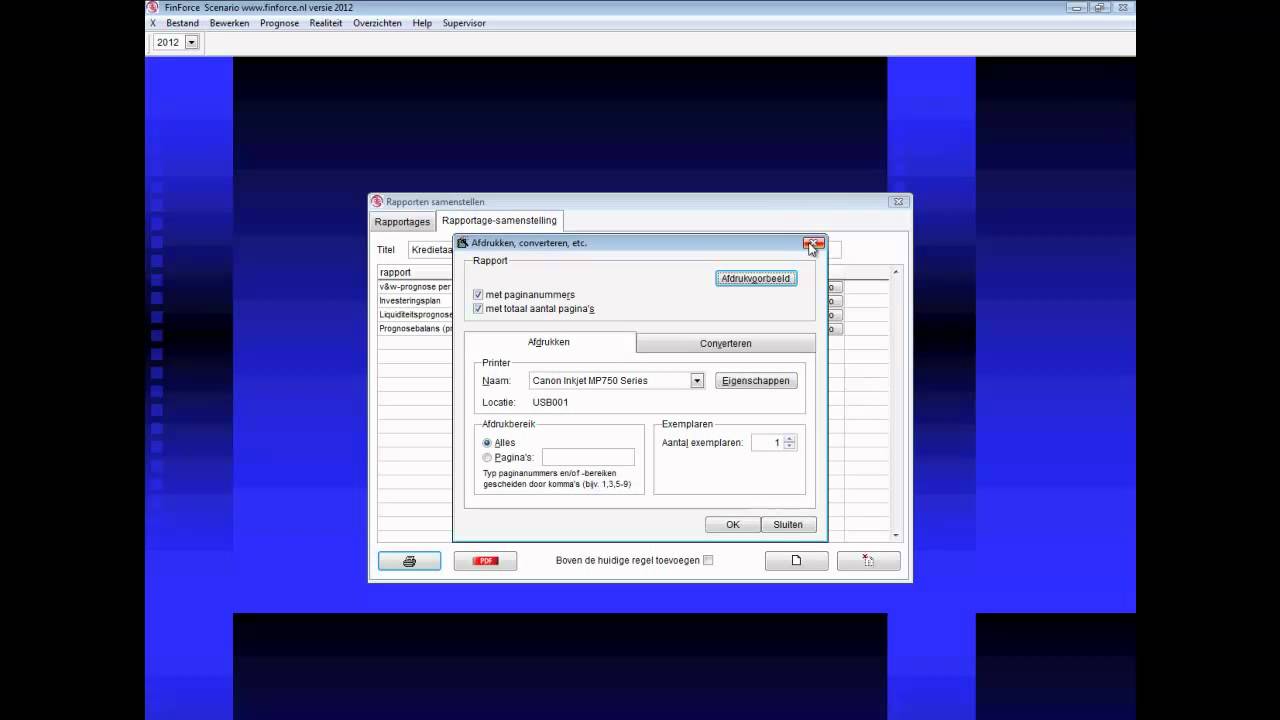Viewport: 1280px width, 720px height.
Task: Select the 'Liquiditeitsprognose' report row
Action: pyautogui.click(x=415, y=315)
